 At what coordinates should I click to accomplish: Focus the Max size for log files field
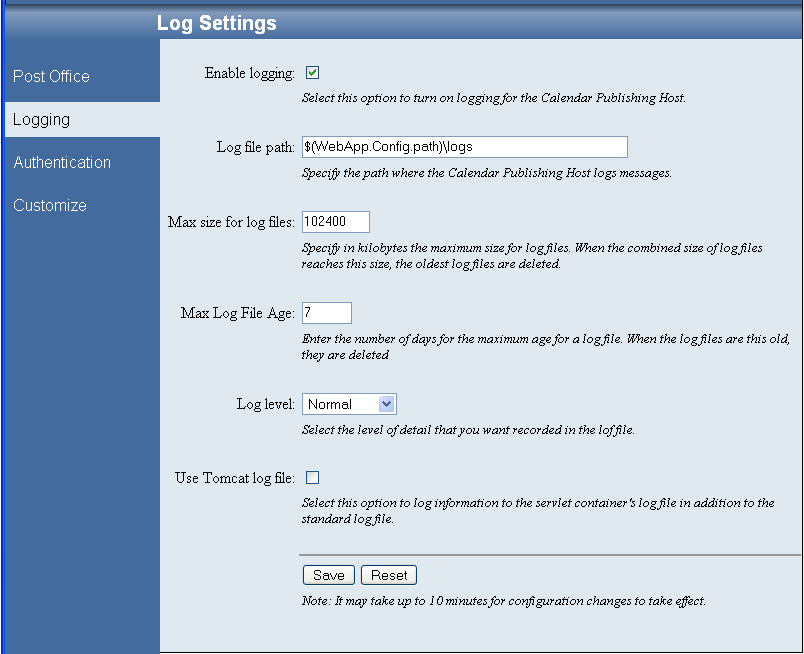click(335, 222)
